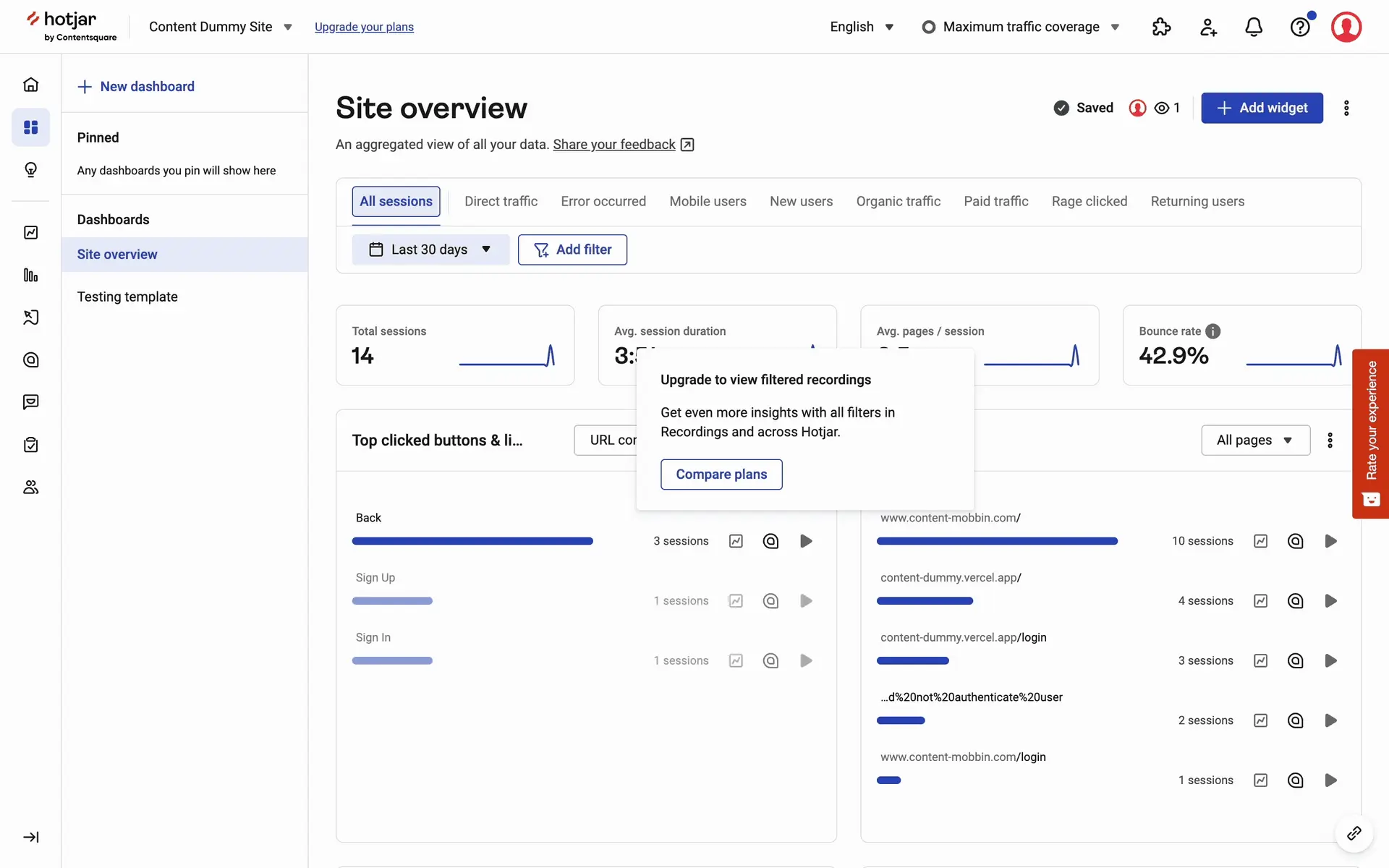1389x868 pixels.
Task: Open the Home icon in sidebar
Action: click(x=30, y=85)
